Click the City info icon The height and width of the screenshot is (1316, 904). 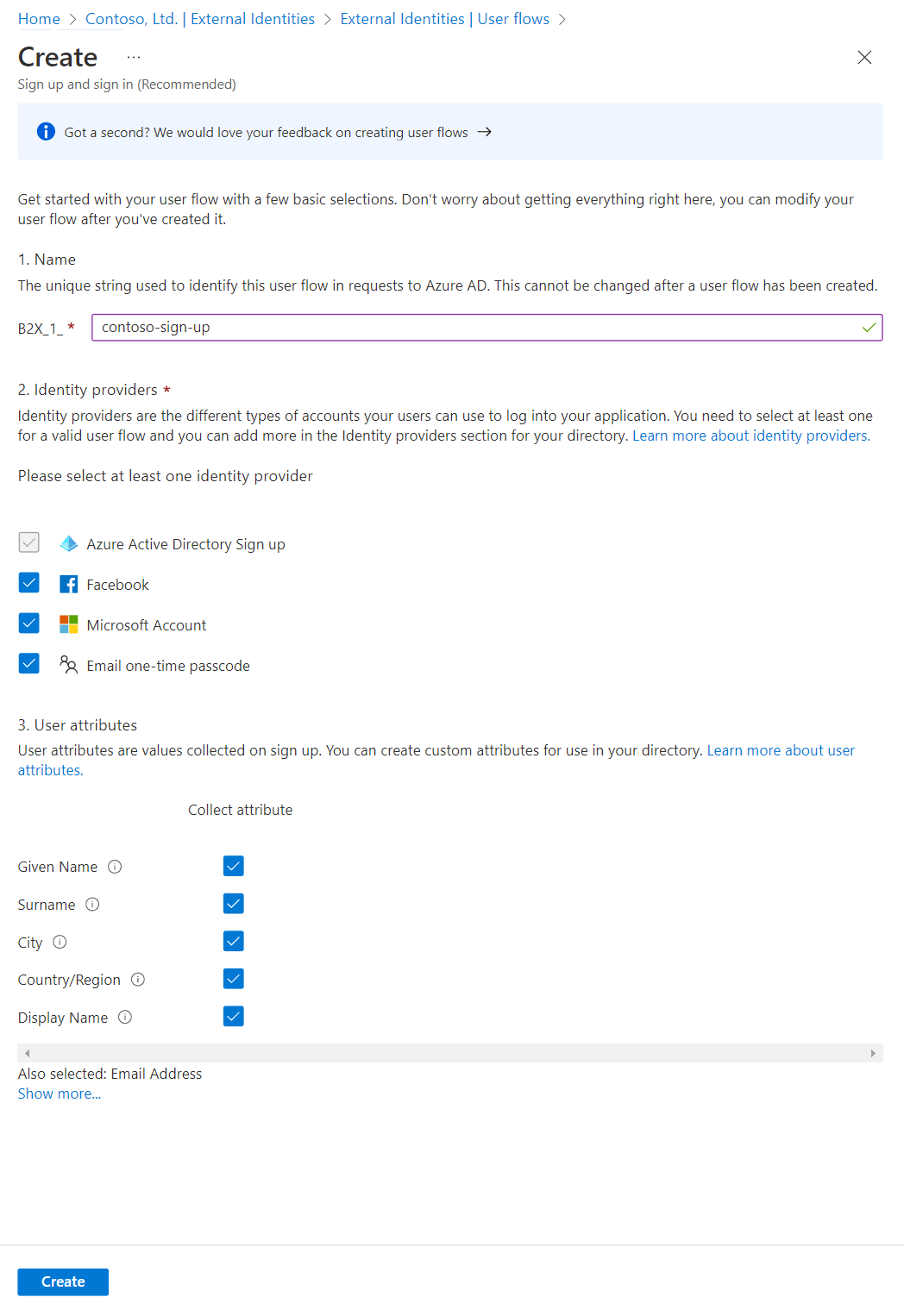pyautogui.click(x=60, y=943)
